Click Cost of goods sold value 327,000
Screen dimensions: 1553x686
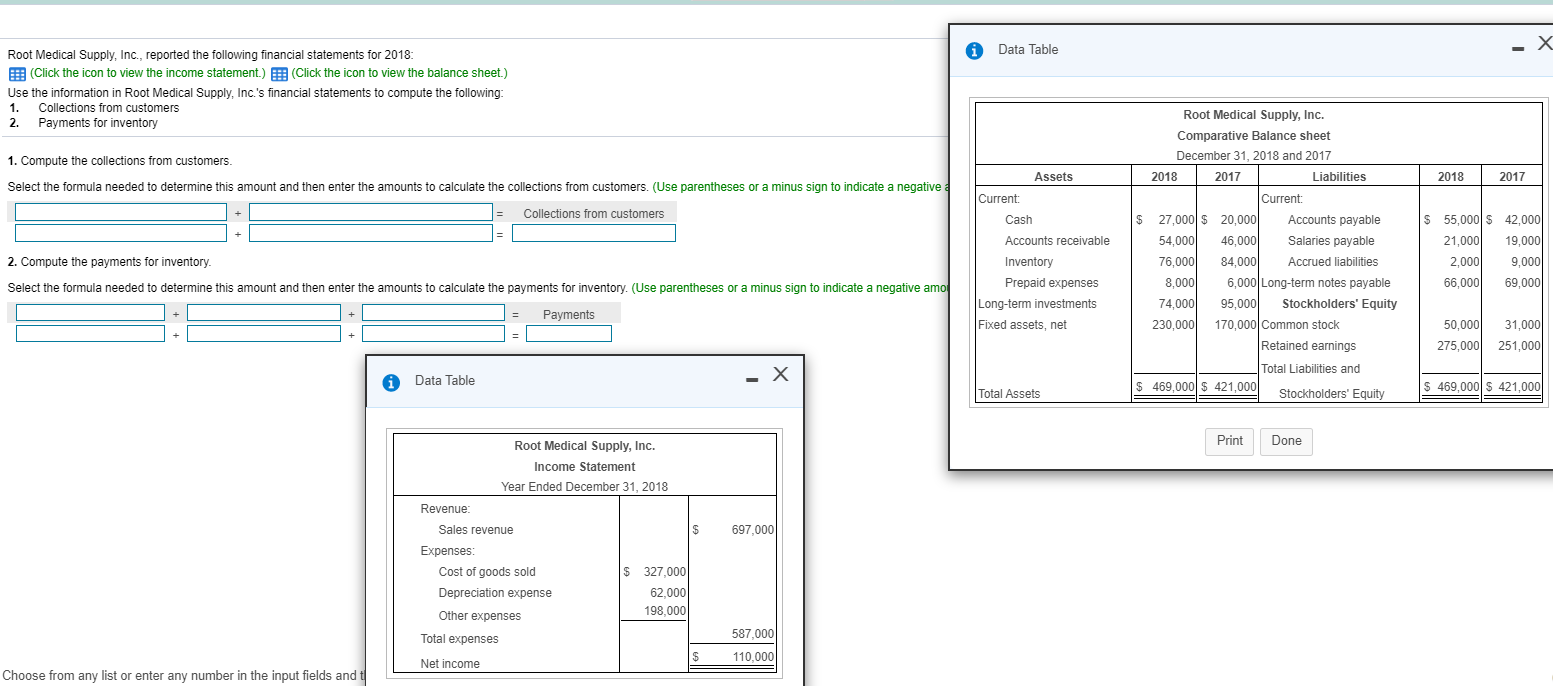click(664, 572)
